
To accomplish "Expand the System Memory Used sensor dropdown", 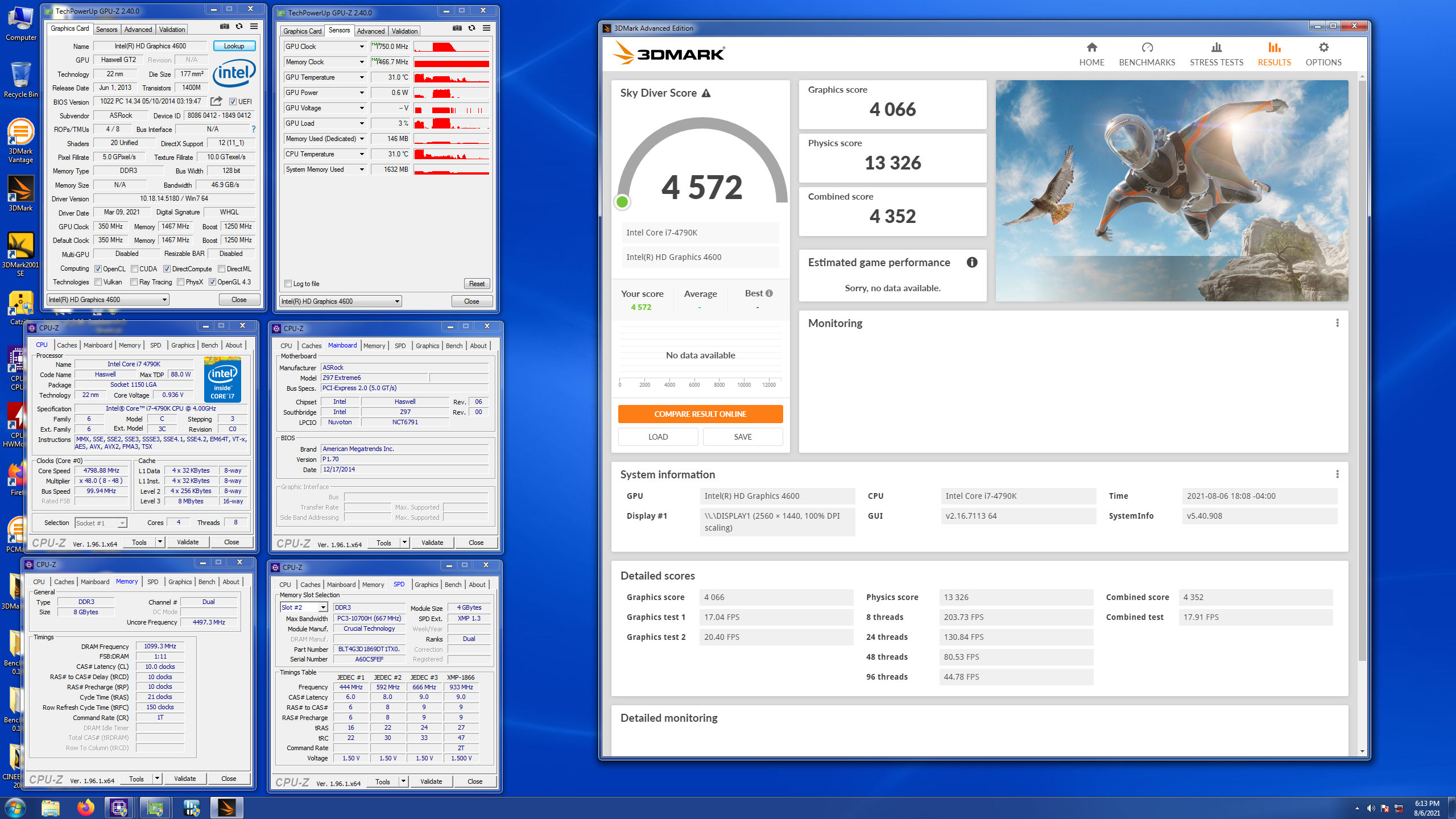I will pyautogui.click(x=361, y=169).
